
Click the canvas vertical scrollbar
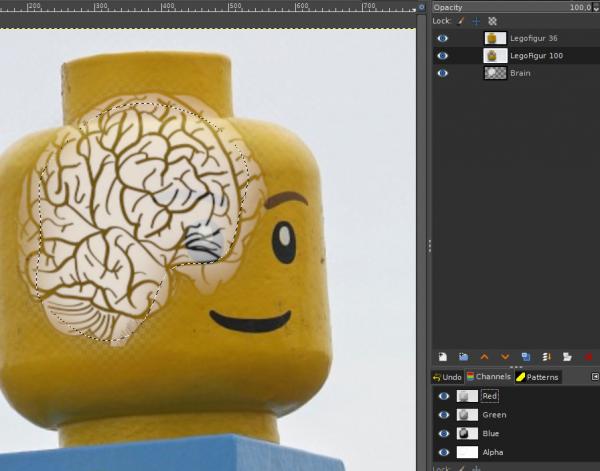point(421,243)
